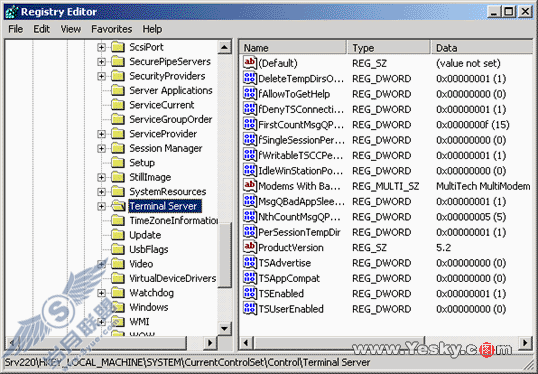Click the Update folder icon
538x374 pixels.
[118, 234]
